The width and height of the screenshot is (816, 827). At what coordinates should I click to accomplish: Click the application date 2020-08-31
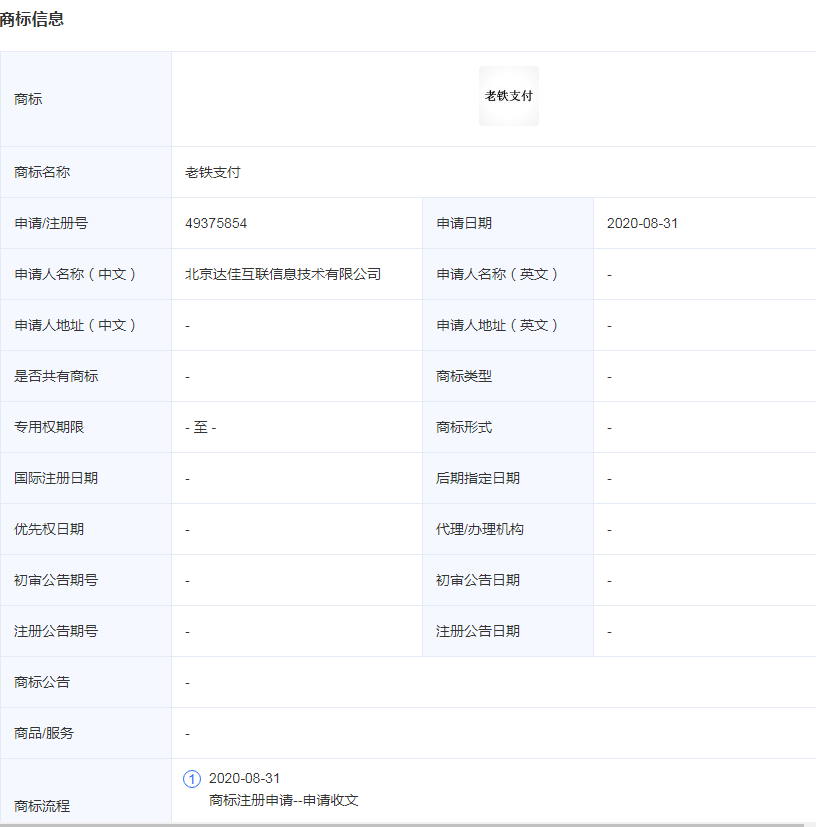(x=641, y=222)
